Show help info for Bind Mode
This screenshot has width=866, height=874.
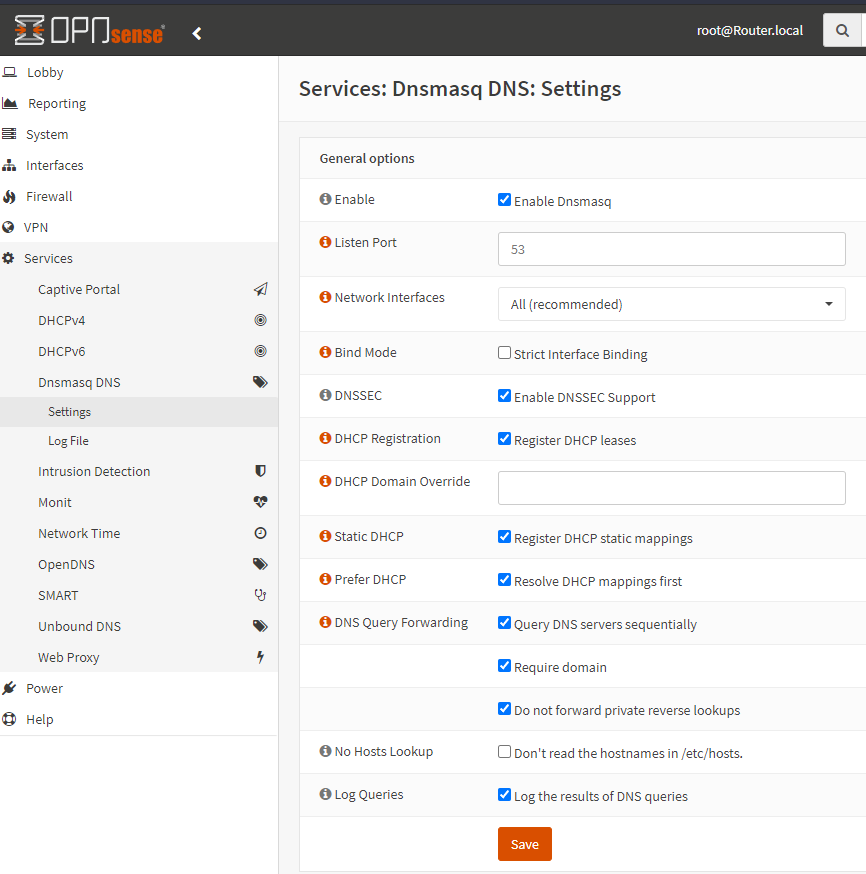(325, 352)
